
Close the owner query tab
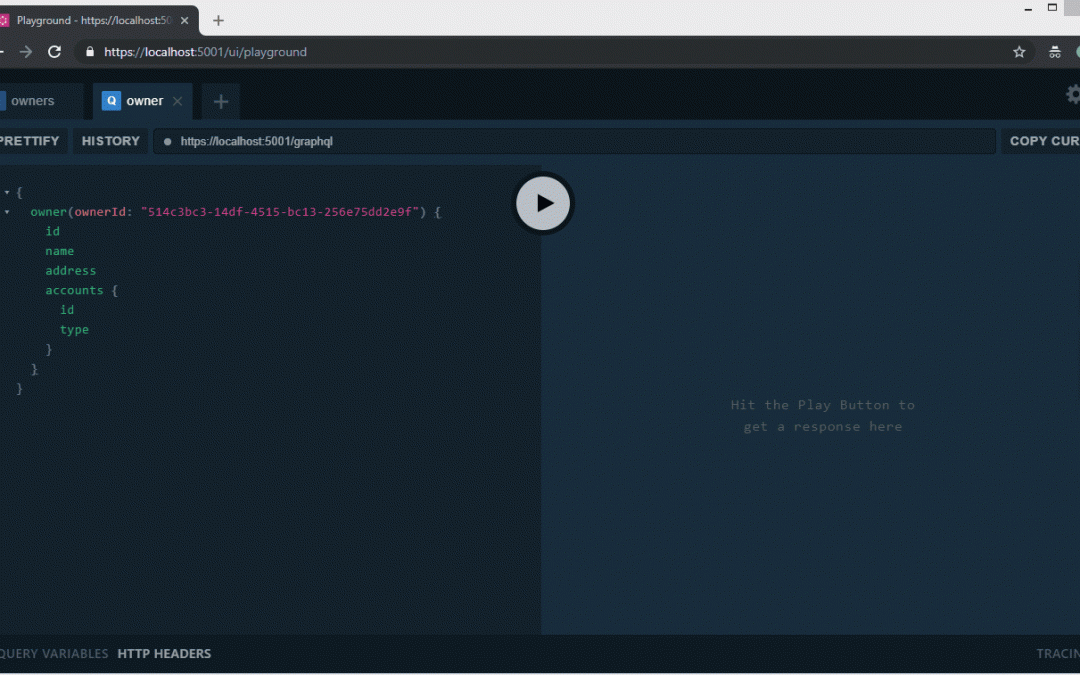coord(178,101)
